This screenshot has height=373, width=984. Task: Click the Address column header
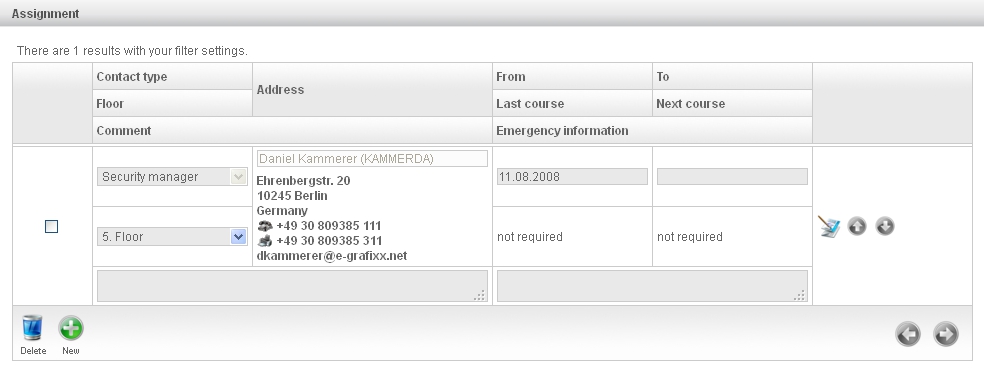(281, 90)
